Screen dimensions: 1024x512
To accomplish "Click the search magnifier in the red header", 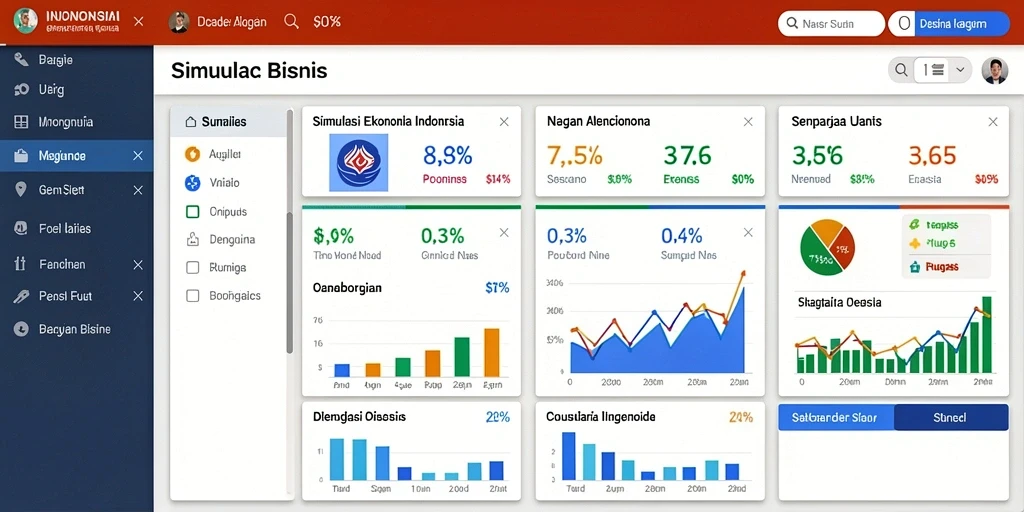I will click(x=291, y=22).
